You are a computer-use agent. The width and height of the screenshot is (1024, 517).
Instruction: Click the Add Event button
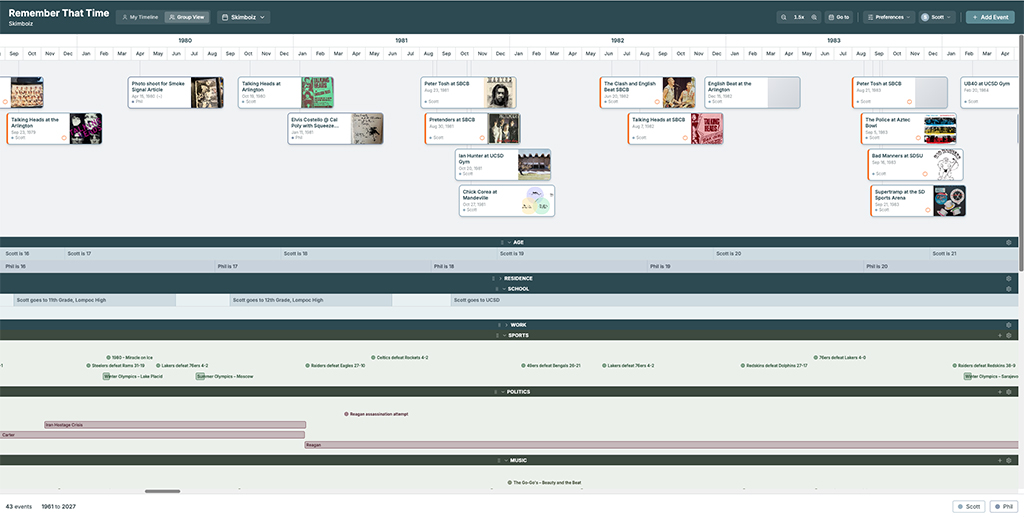(x=990, y=17)
